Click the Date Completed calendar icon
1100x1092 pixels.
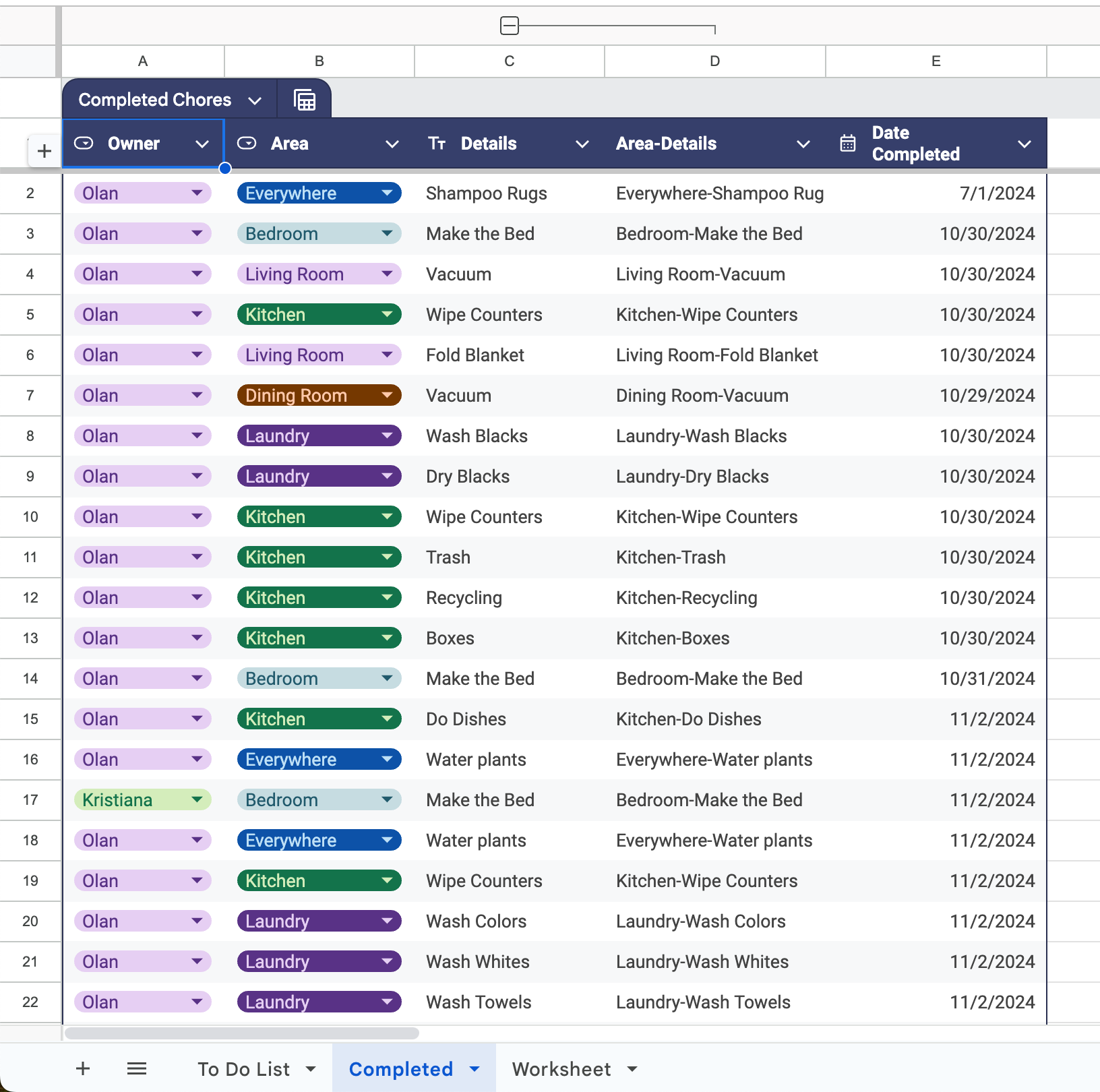pyautogui.click(x=848, y=144)
